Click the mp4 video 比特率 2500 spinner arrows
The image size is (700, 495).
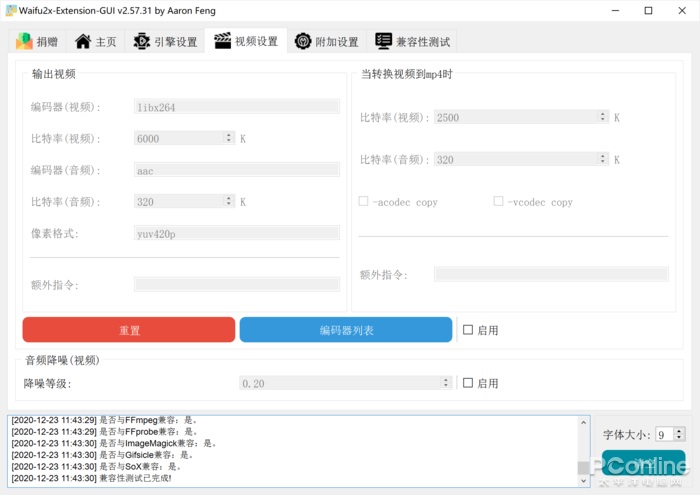tap(602, 117)
